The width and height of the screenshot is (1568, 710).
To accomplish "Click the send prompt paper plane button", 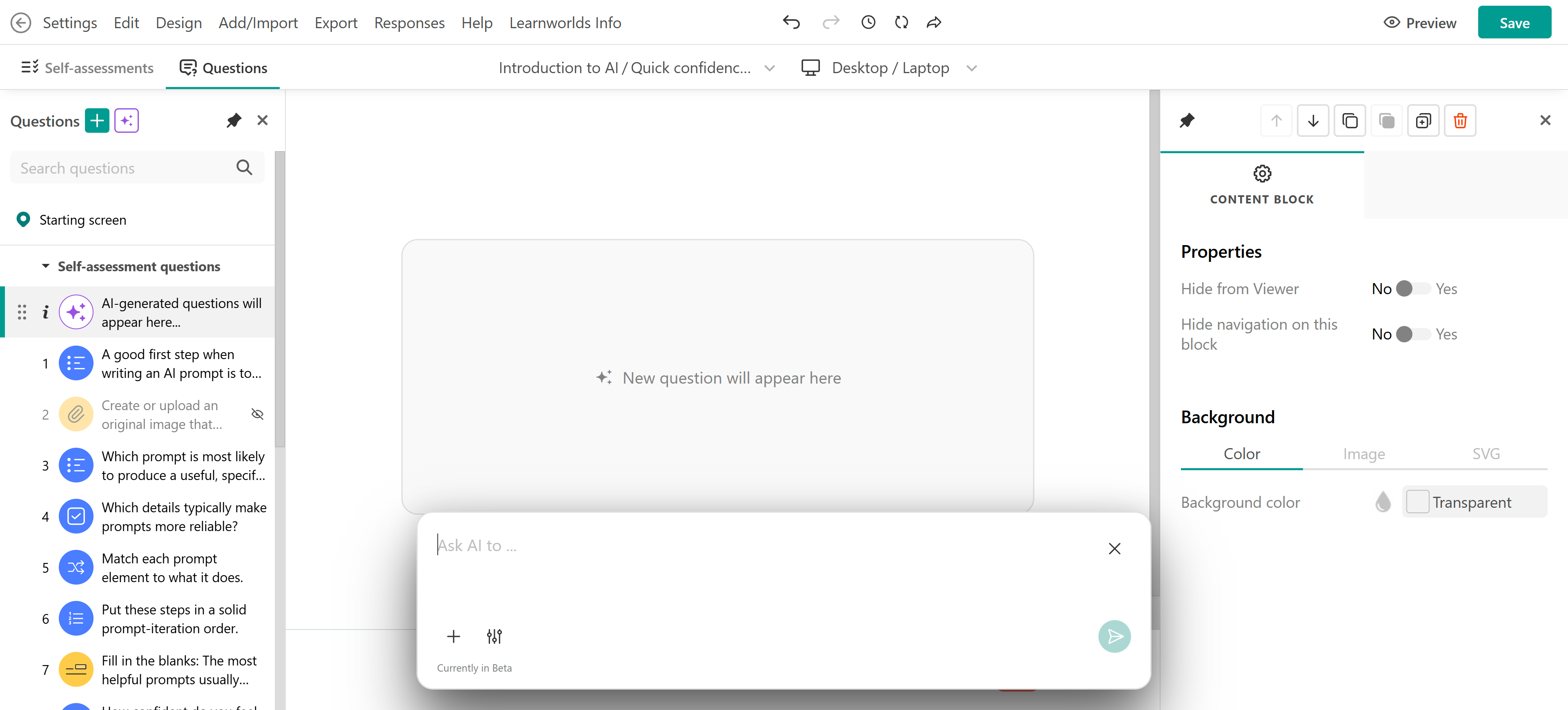I will point(1114,636).
